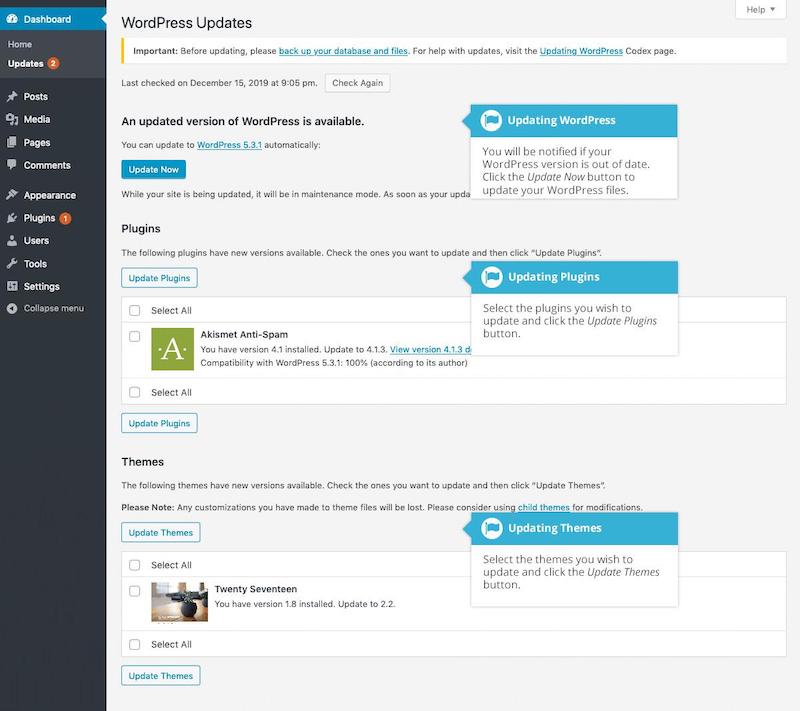Tick the Akismet Anti-Spam checkbox
This screenshot has width=800, height=711.
coord(135,336)
